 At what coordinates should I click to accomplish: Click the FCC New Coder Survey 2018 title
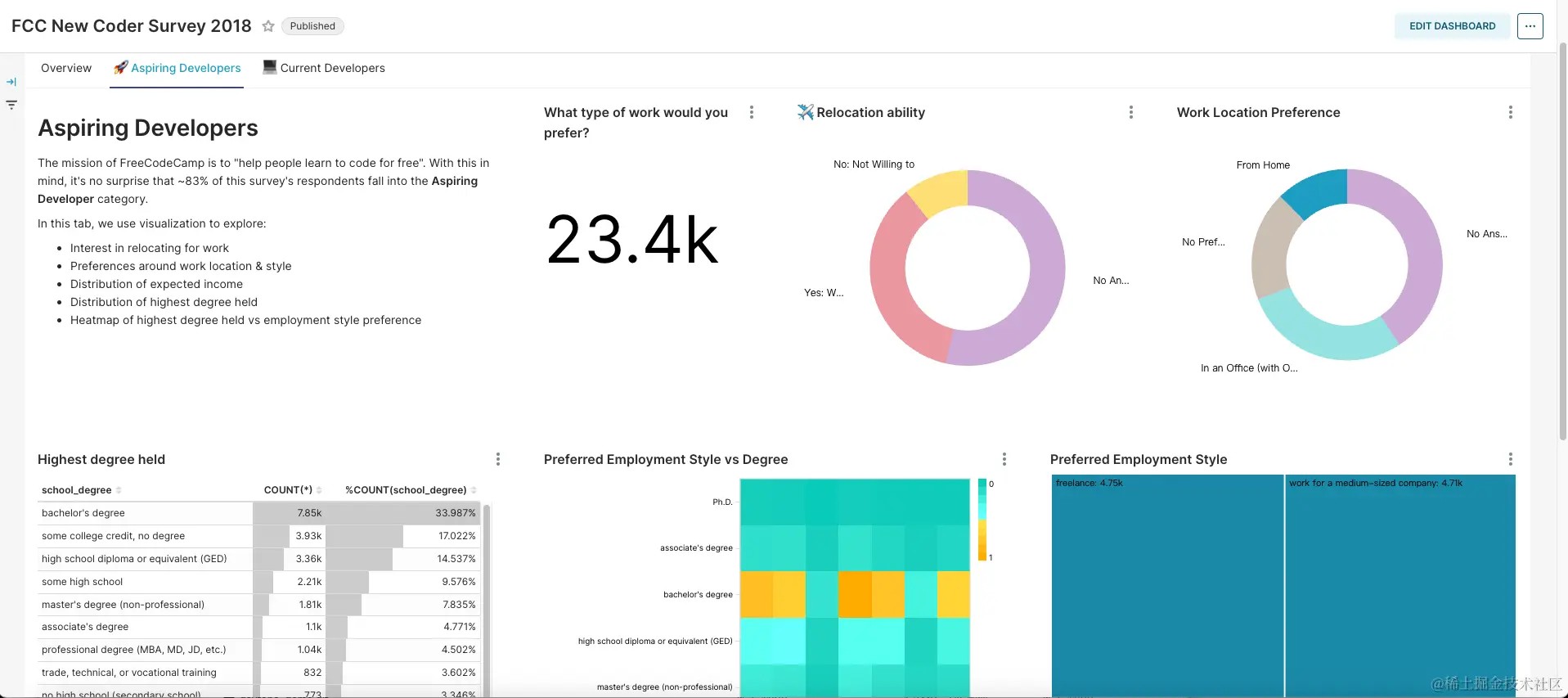pyautogui.click(x=132, y=26)
